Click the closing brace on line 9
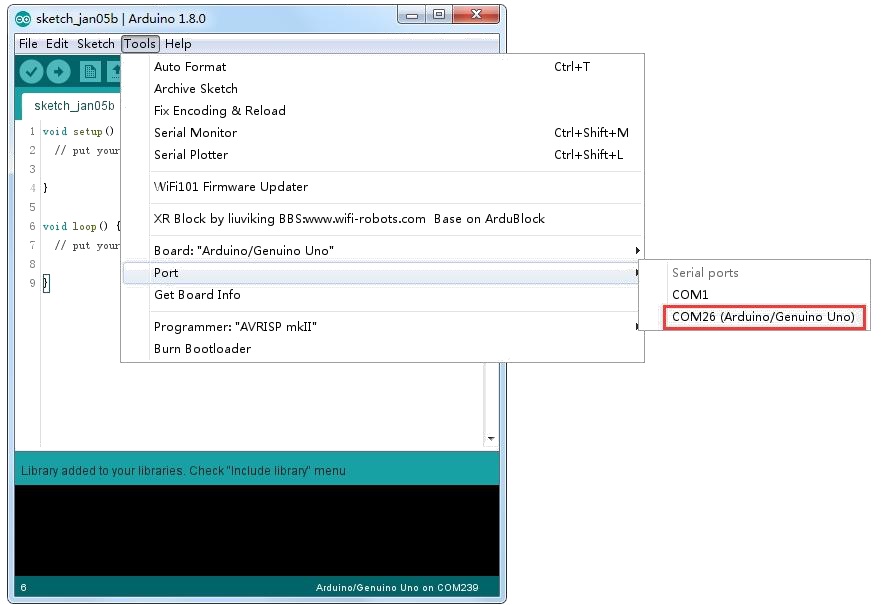This screenshot has width=886, height=605. (x=46, y=283)
